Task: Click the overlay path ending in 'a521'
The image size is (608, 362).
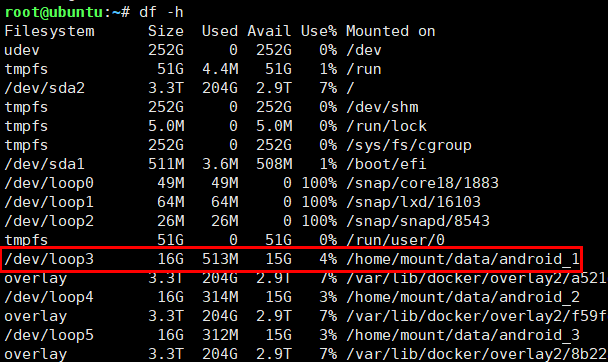Action: [x=476, y=278]
